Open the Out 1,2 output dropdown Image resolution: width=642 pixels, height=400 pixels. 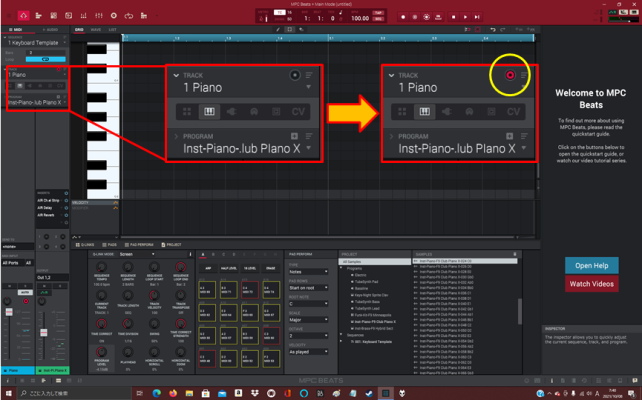coord(52,278)
